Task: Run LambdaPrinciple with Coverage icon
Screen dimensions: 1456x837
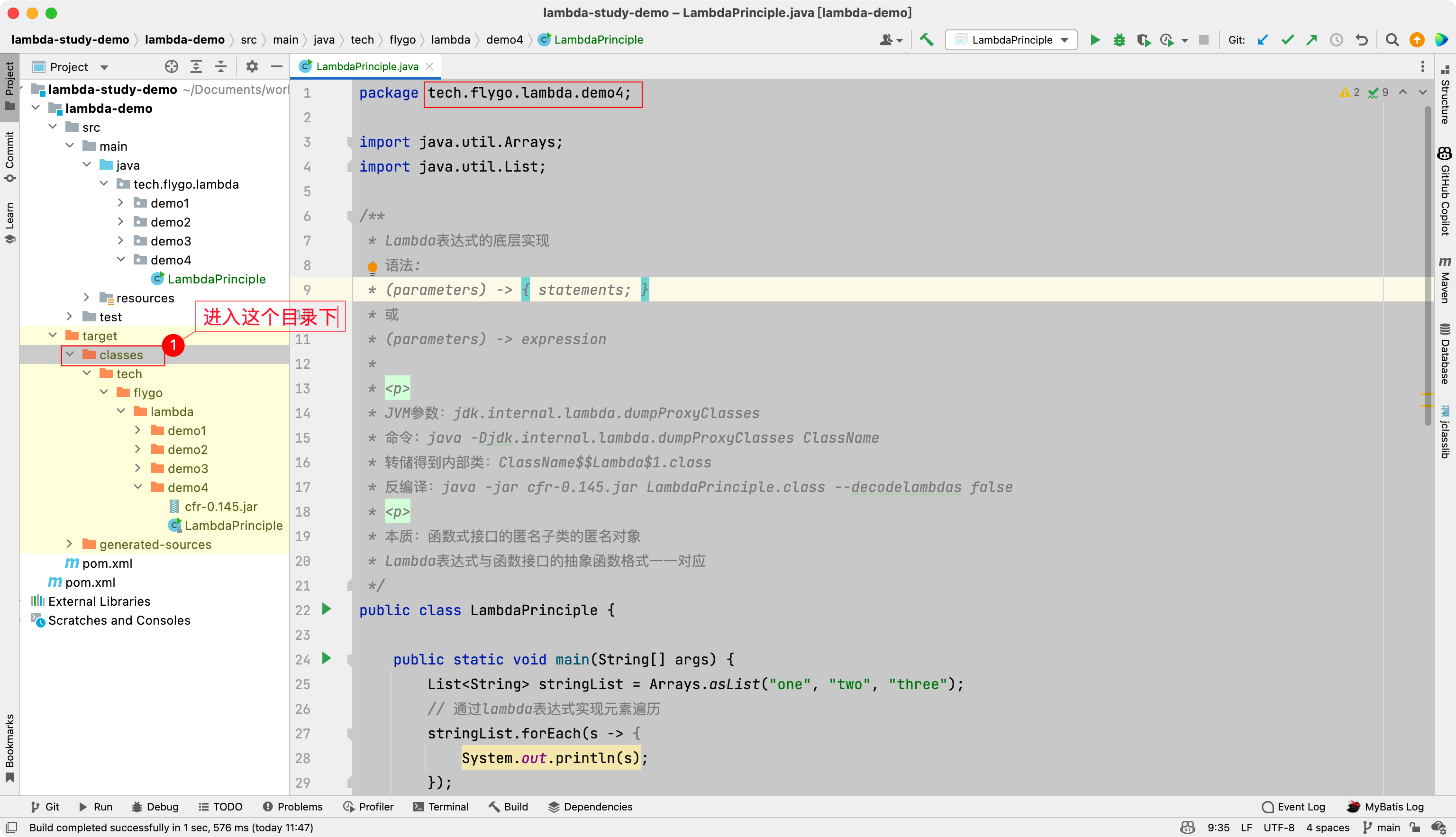Action: tap(1144, 40)
